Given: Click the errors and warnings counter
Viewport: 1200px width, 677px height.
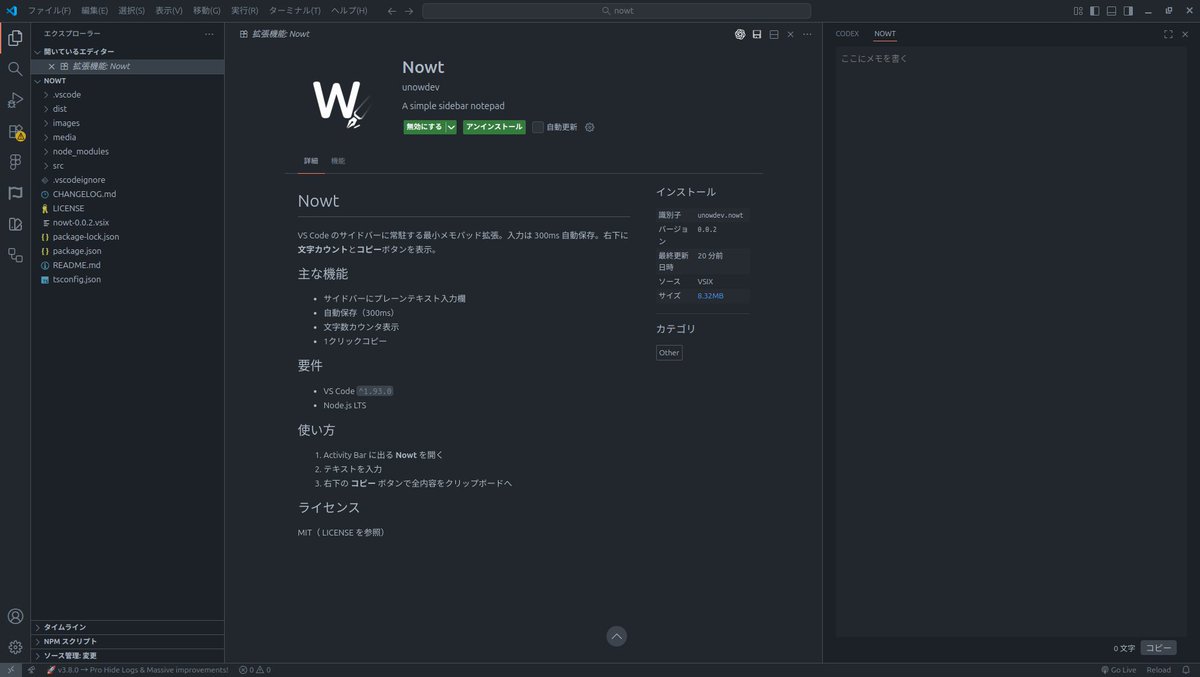Looking at the screenshot, I should pyautogui.click(x=255, y=670).
